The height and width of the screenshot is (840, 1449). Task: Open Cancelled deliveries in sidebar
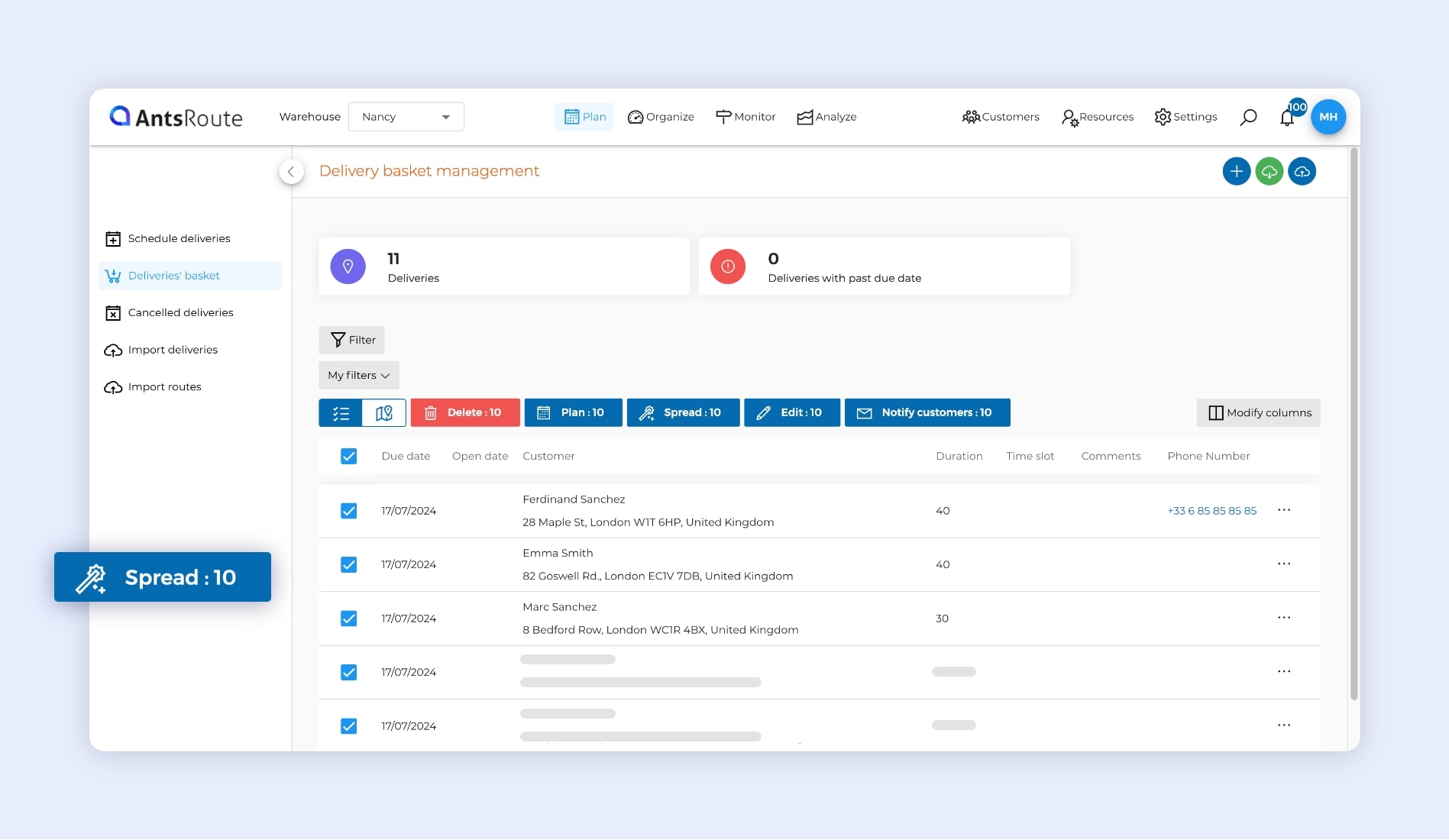[x=180, y=312]
